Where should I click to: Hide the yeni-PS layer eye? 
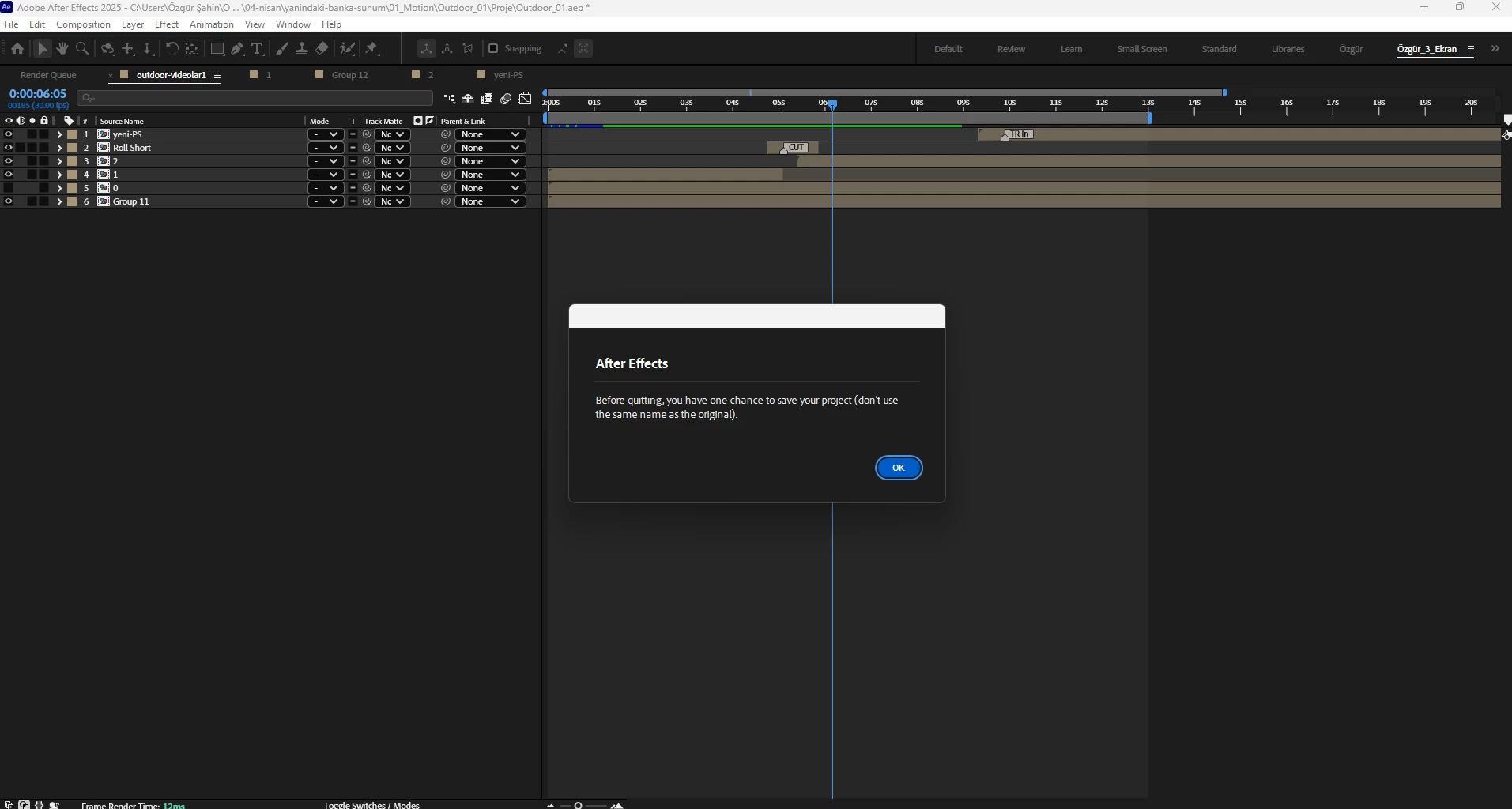coord(9,134)
